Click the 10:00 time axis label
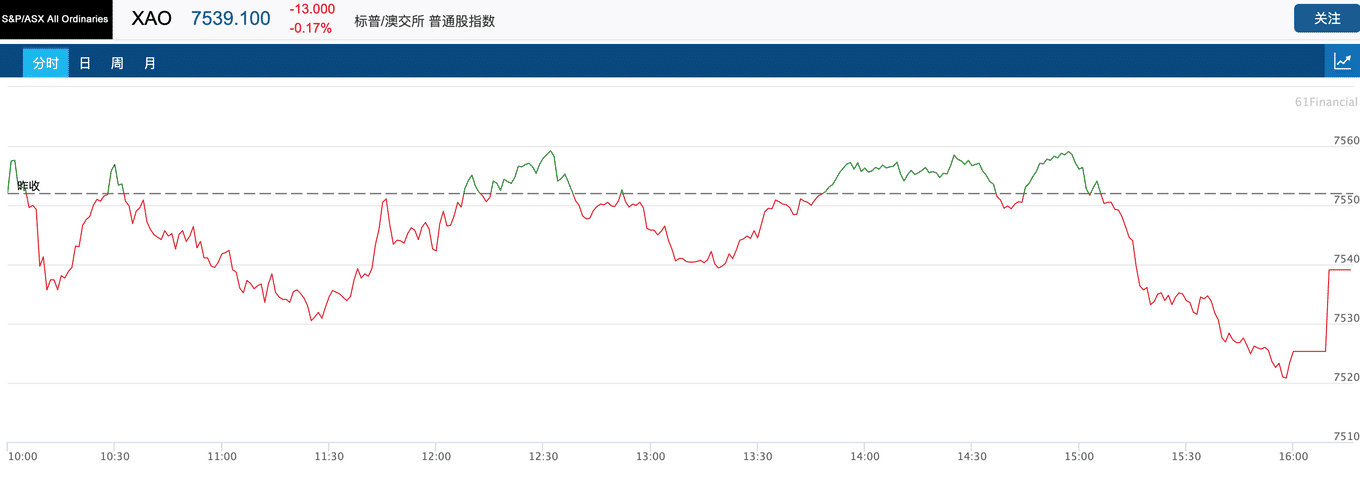The width and height of the screenshot is (1360, 485). click(x=23, y=456)
